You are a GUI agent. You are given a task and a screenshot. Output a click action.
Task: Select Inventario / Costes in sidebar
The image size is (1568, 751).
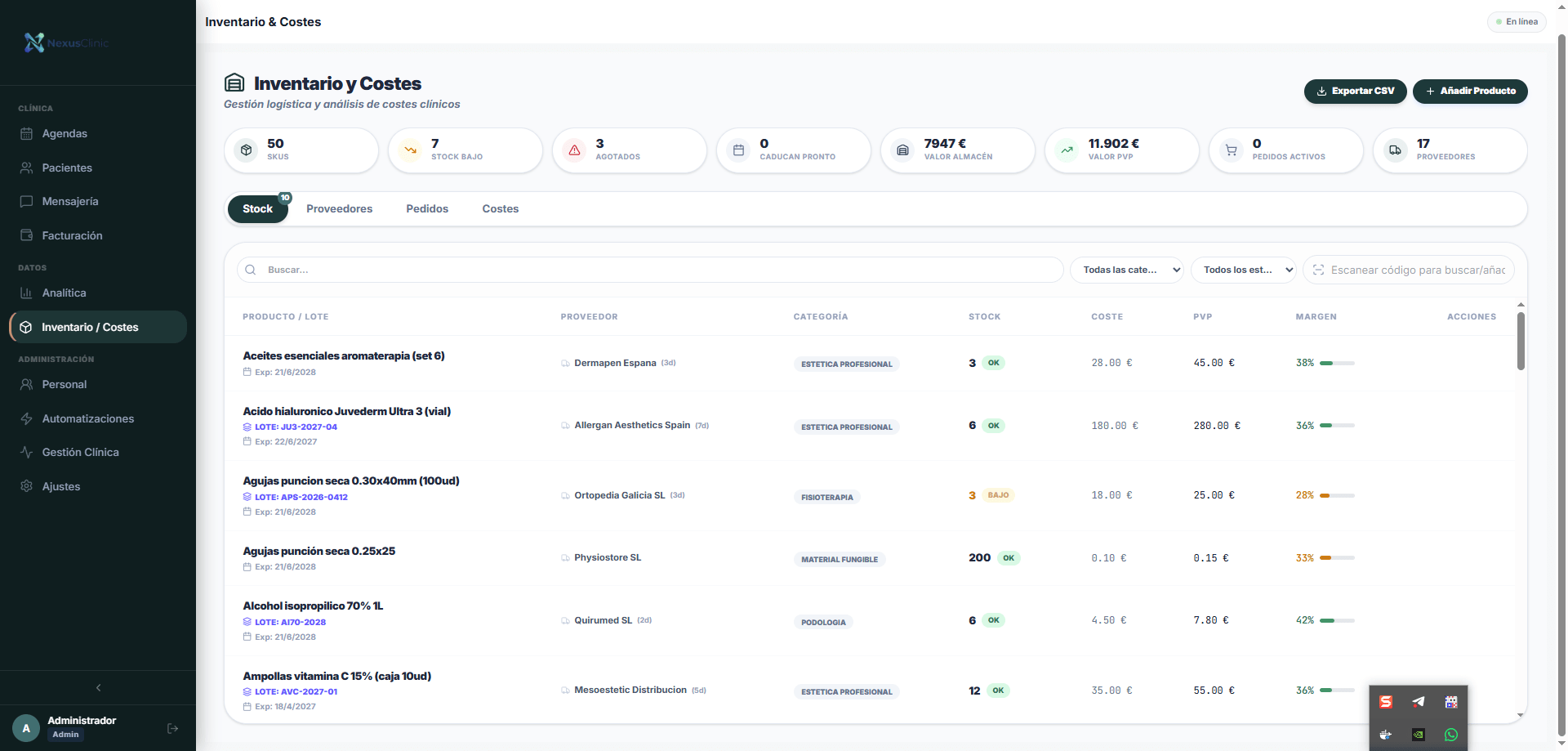tap(98, 327)
